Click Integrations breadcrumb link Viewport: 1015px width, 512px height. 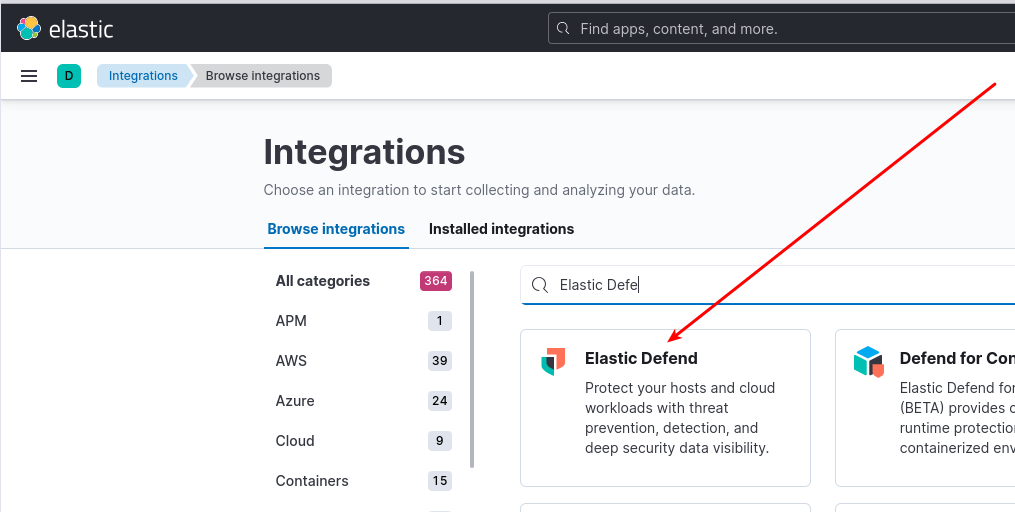click(143, 76)
